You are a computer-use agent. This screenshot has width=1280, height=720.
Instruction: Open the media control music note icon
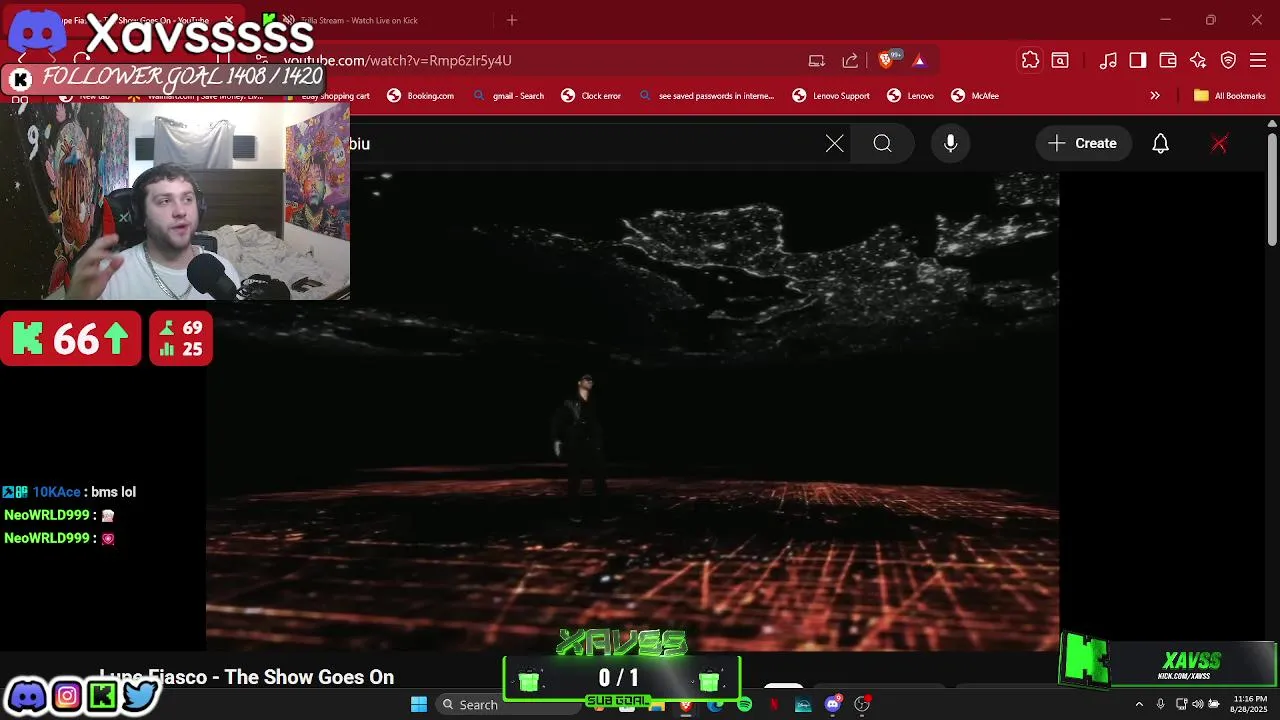[x=1108, y=60]
